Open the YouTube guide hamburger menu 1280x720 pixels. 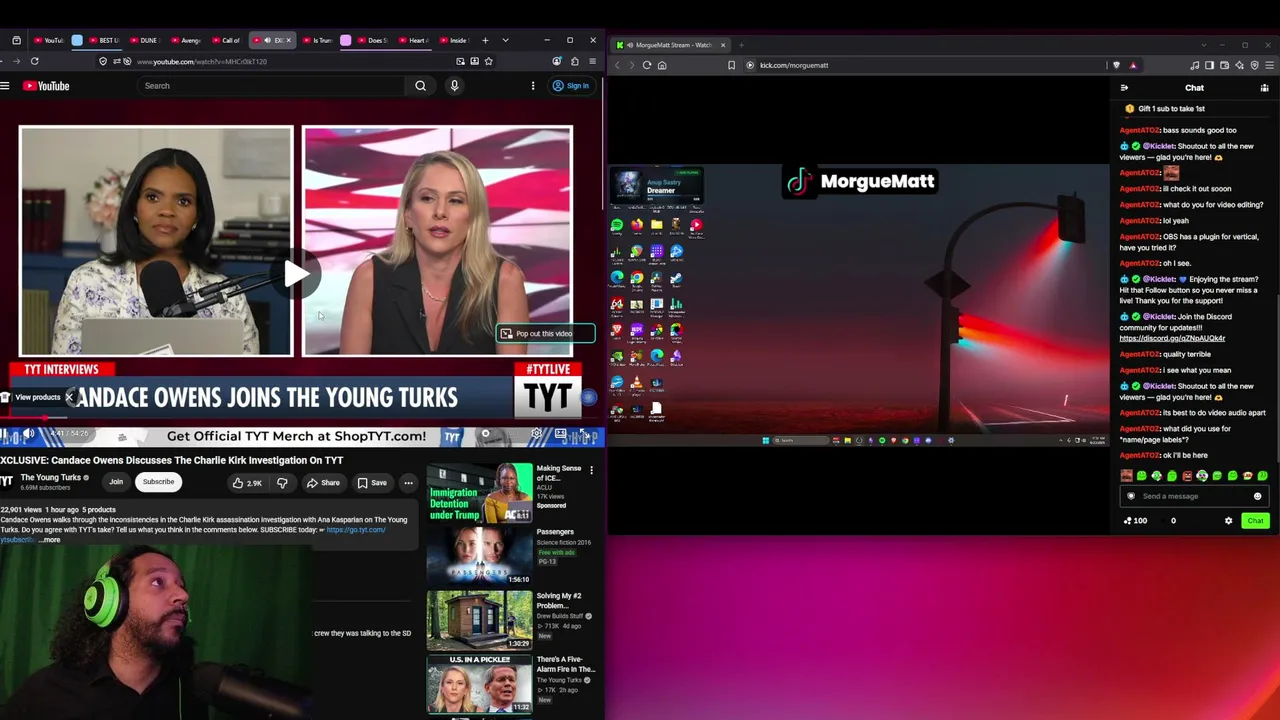[x=5, y=86]
